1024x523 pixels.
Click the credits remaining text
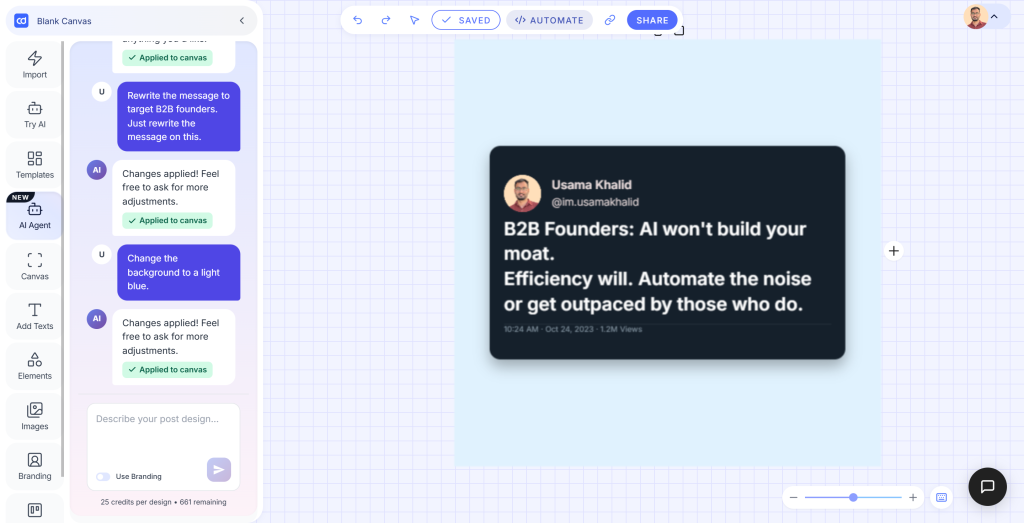click(163, 502)
